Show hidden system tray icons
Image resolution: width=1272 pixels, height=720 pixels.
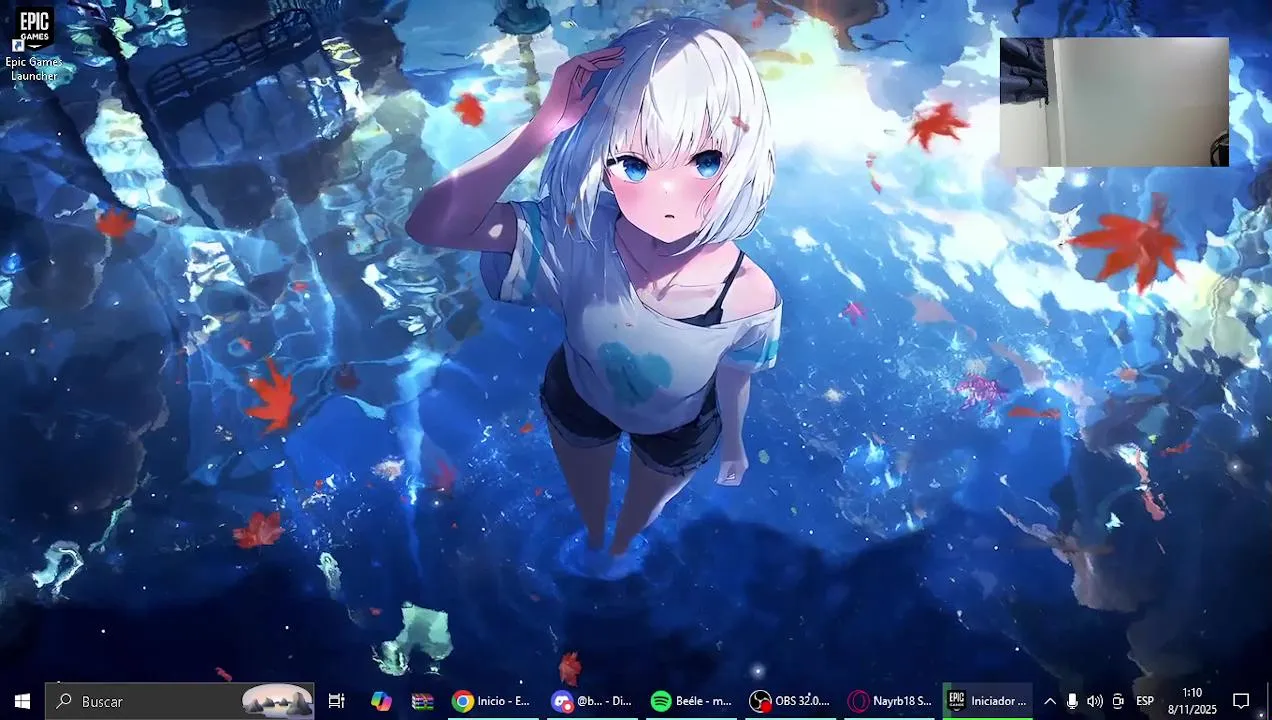pyautogui.click(x=1049, y=701)
